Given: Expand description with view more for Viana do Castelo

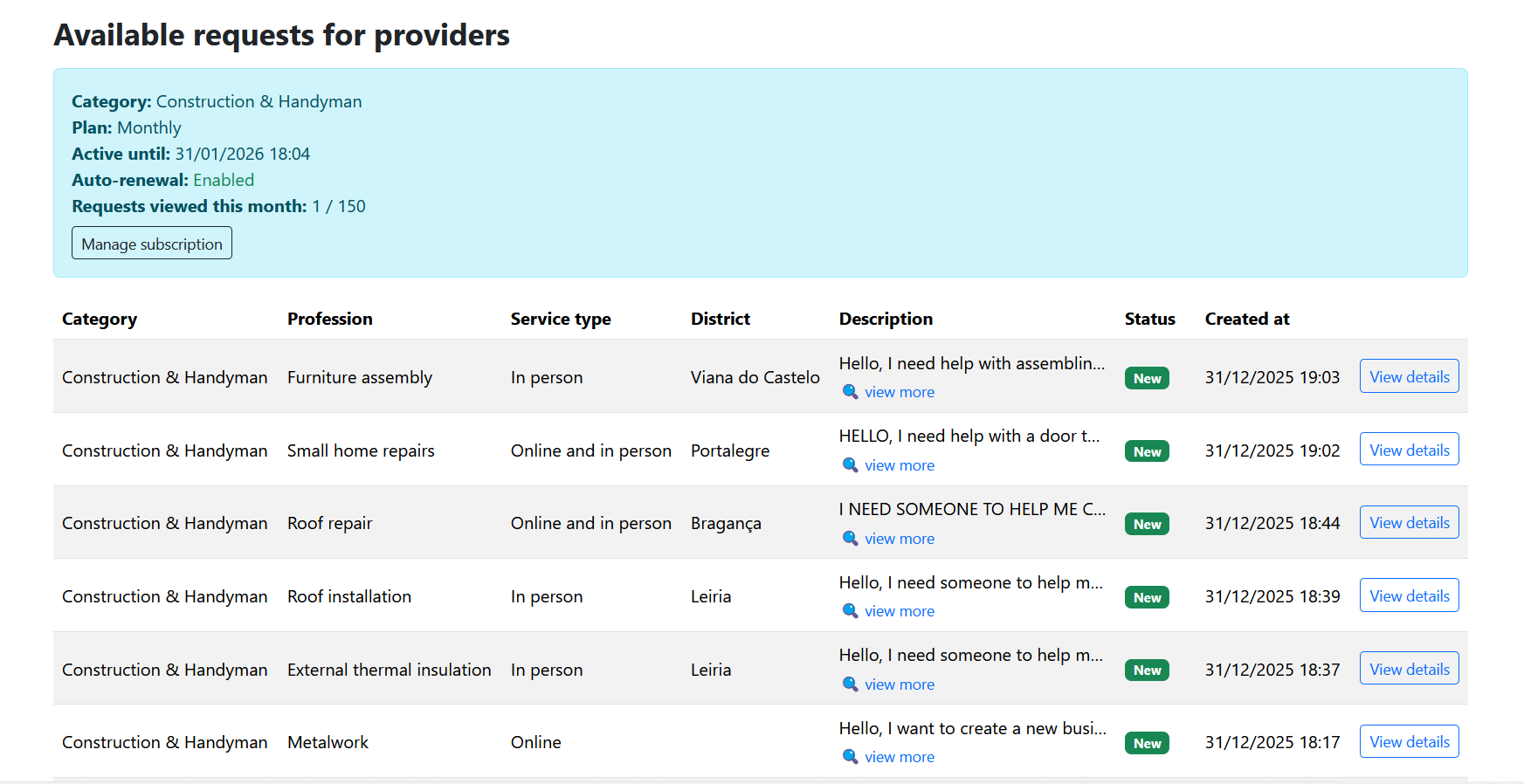Looking at the screenshot, I should coord(899,392).
